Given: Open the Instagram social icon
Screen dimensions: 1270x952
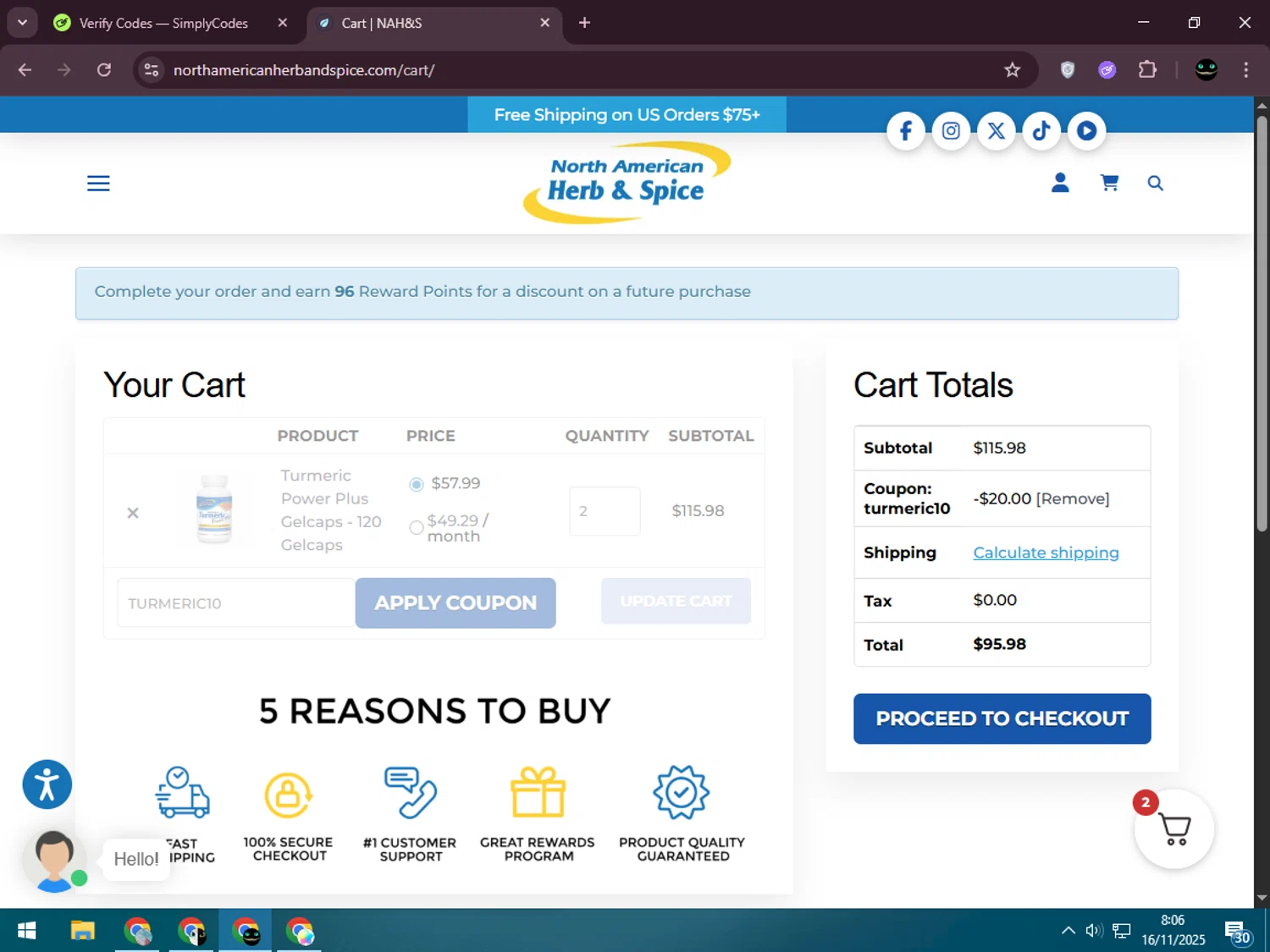Looking at the screenshot, I should click(x=951, y=131).
